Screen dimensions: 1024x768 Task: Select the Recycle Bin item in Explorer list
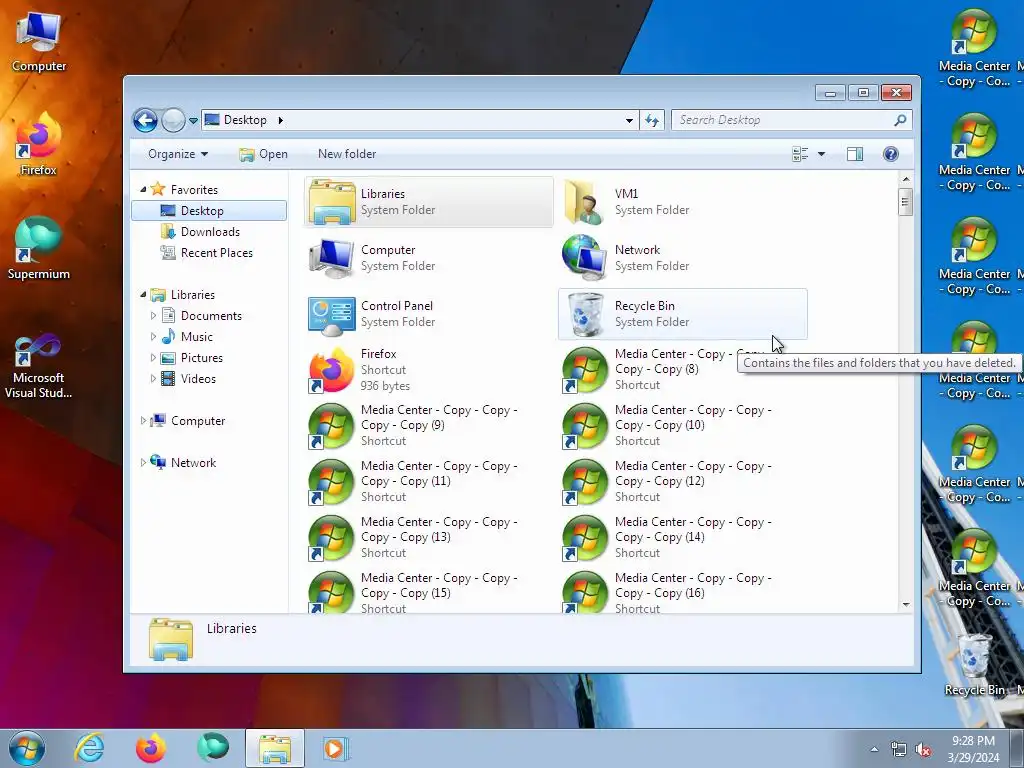[682, 314]
